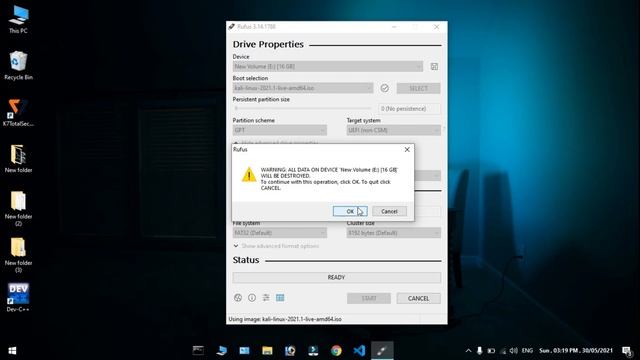
Task: Open Rufus settings sliders icon
Action: tap(266, 298)
